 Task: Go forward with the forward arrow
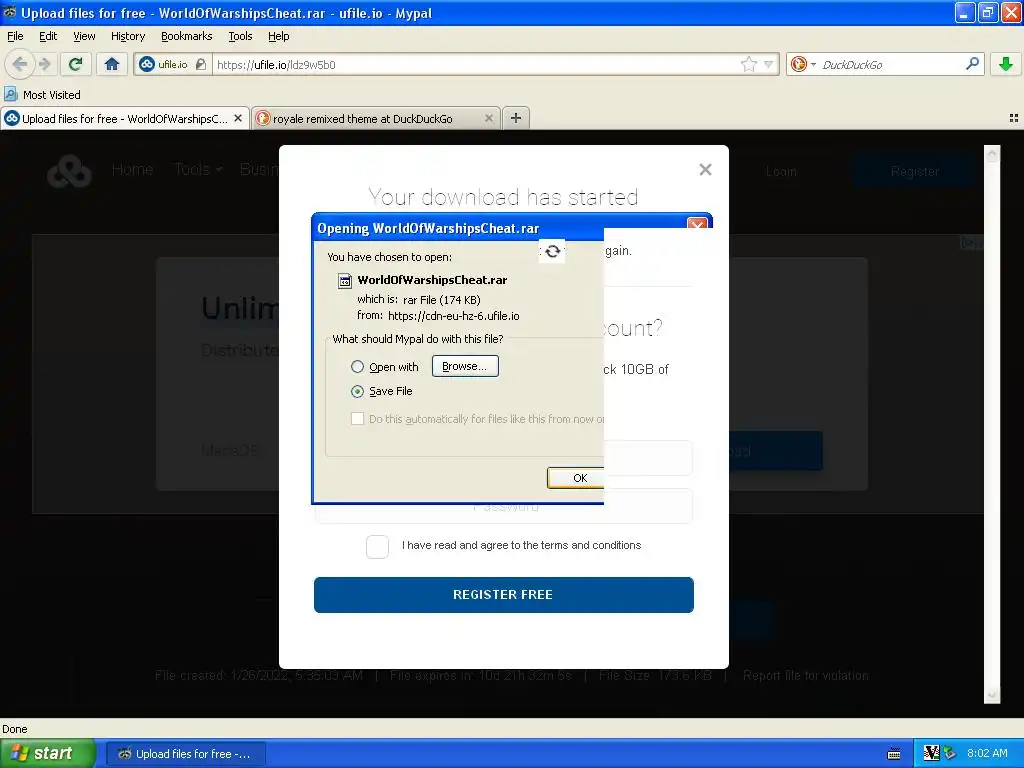(45, 64)
